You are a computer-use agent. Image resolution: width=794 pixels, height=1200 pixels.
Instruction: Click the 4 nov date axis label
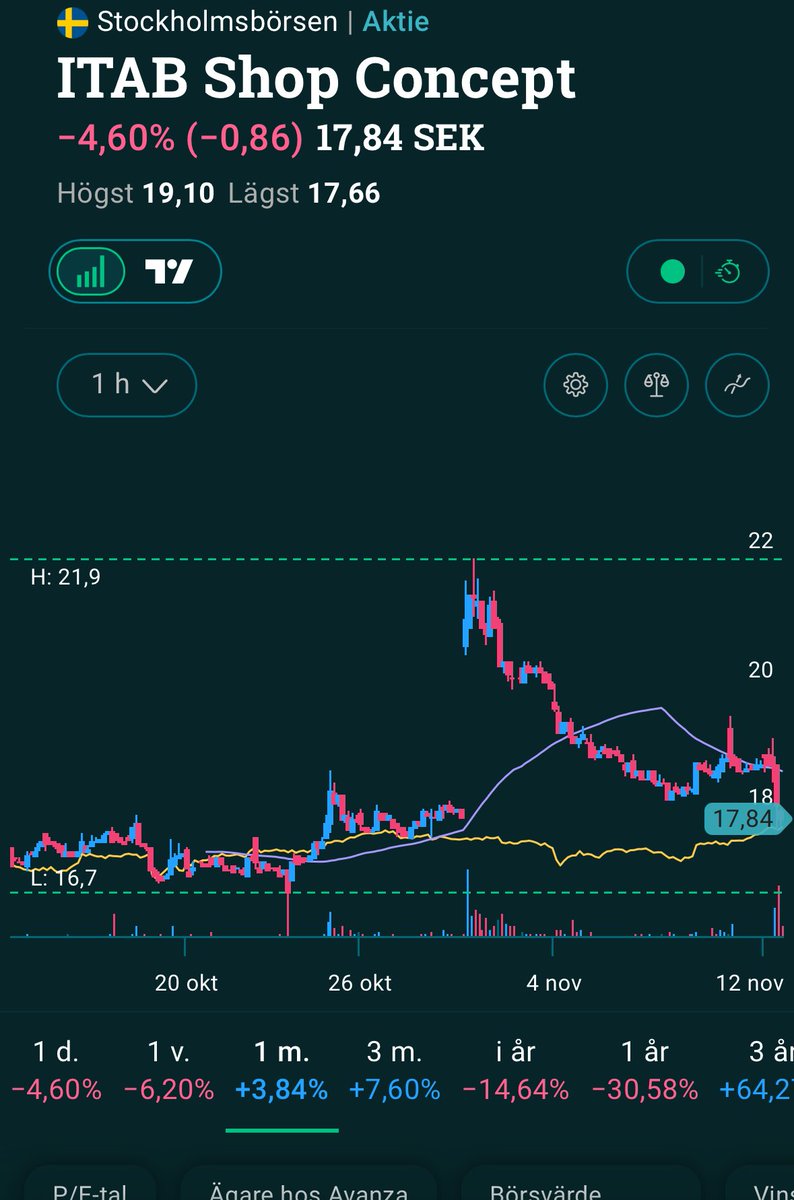(555, 983)
